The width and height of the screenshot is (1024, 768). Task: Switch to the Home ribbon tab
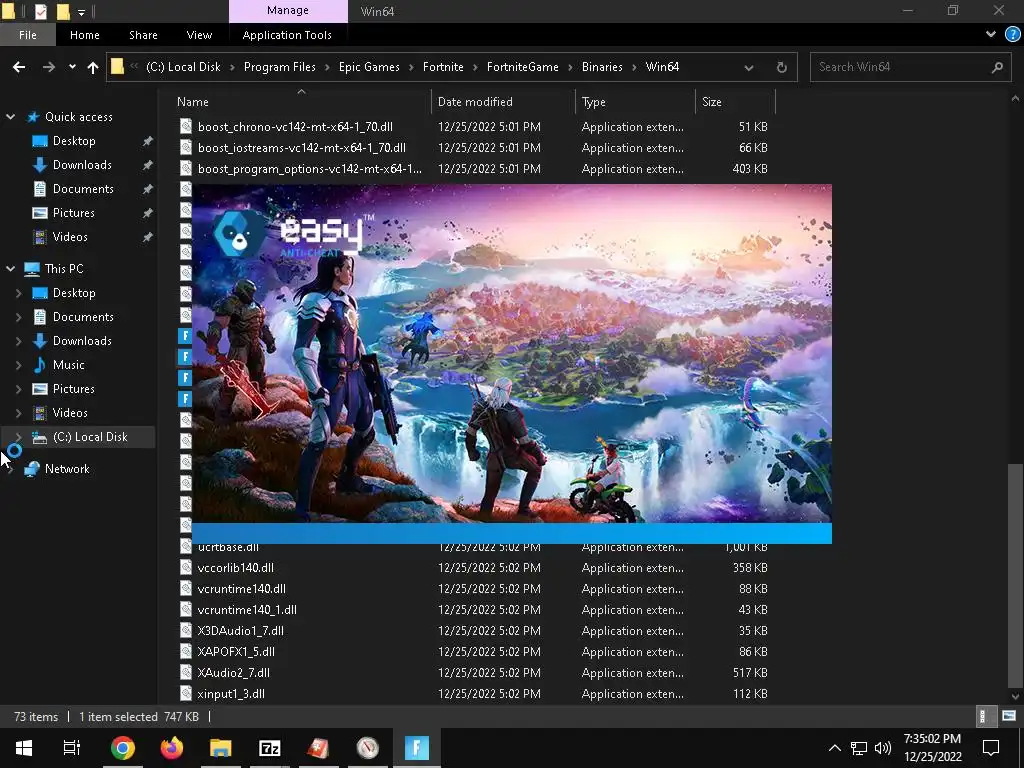pyautogui.click(x=85, y=35)
